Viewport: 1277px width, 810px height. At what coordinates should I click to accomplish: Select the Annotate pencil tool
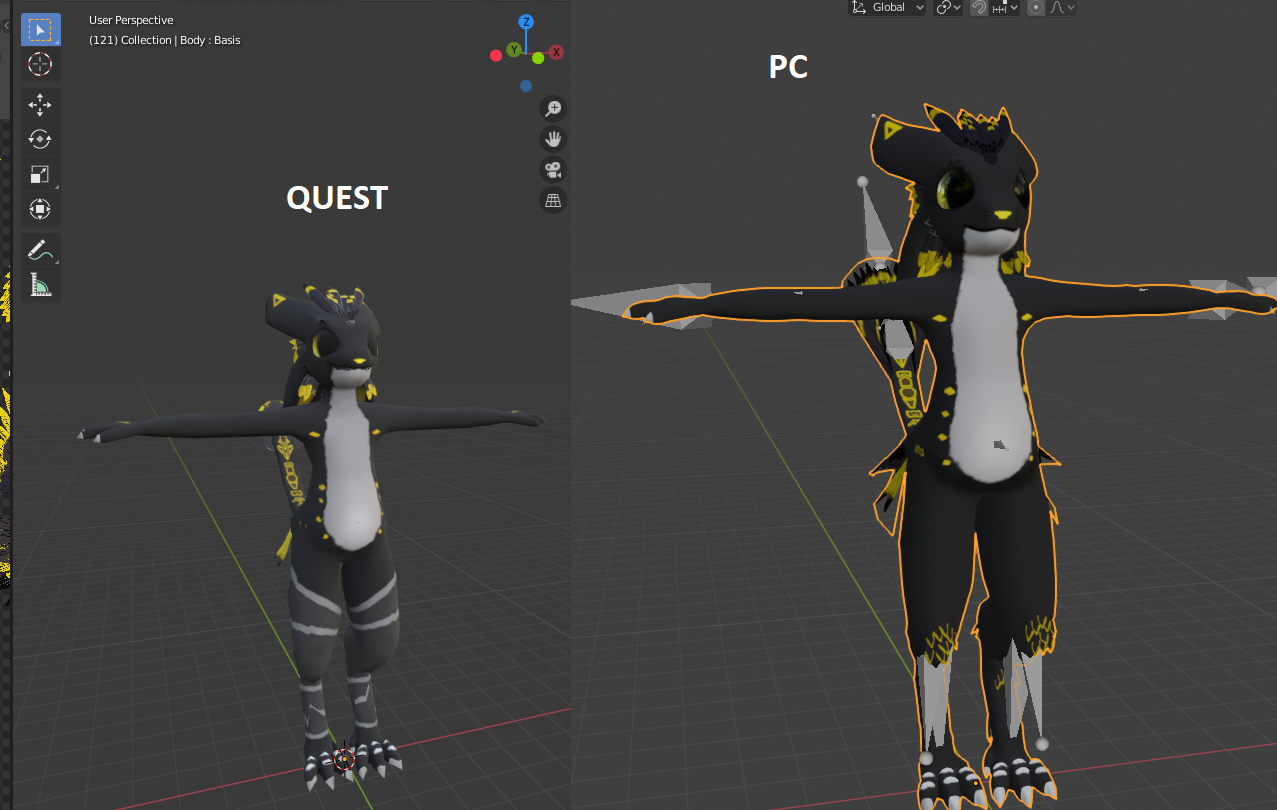tap(40, 250)
